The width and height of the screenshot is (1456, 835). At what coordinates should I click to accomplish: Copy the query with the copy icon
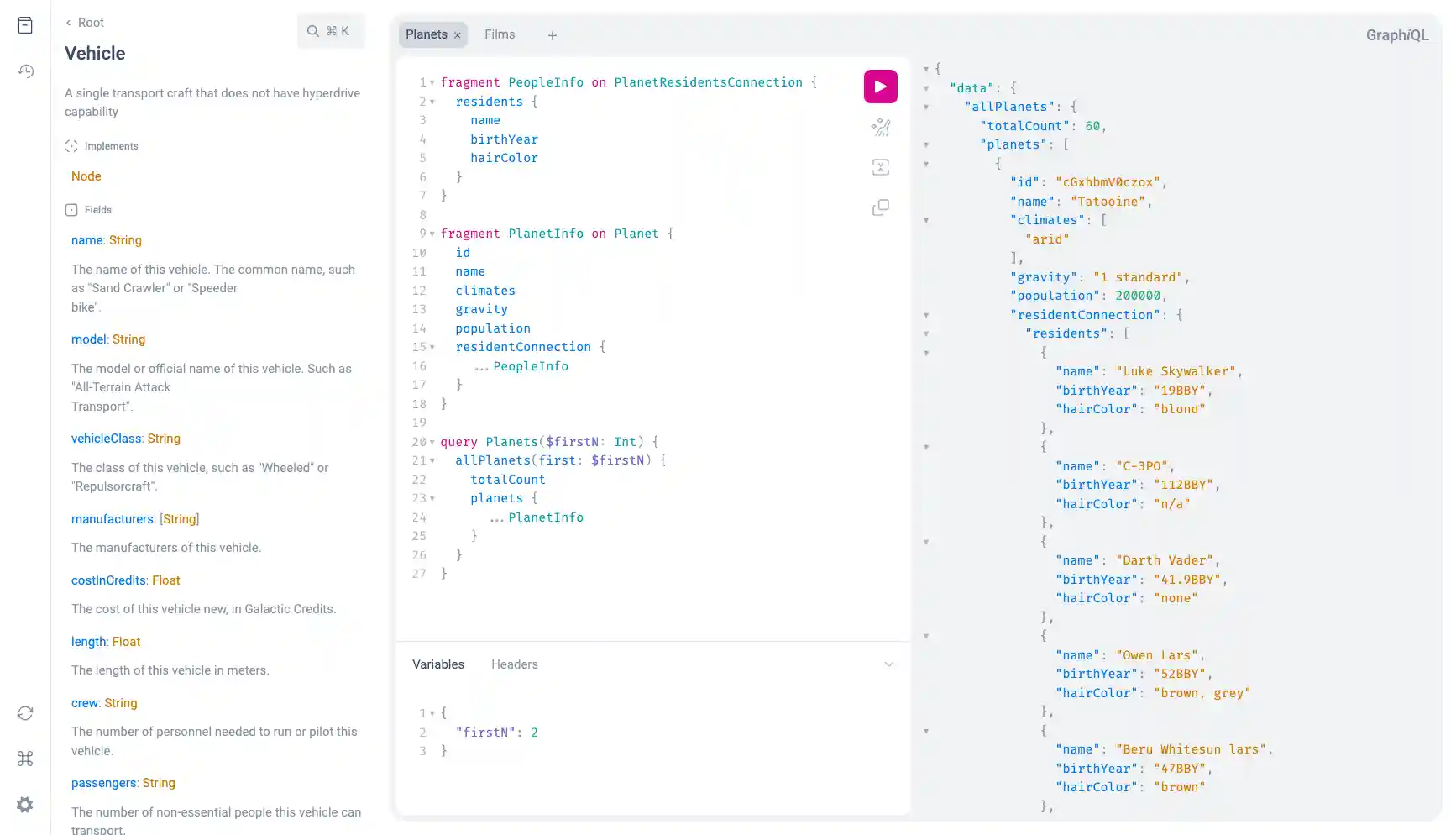click(x=880, y=207)
